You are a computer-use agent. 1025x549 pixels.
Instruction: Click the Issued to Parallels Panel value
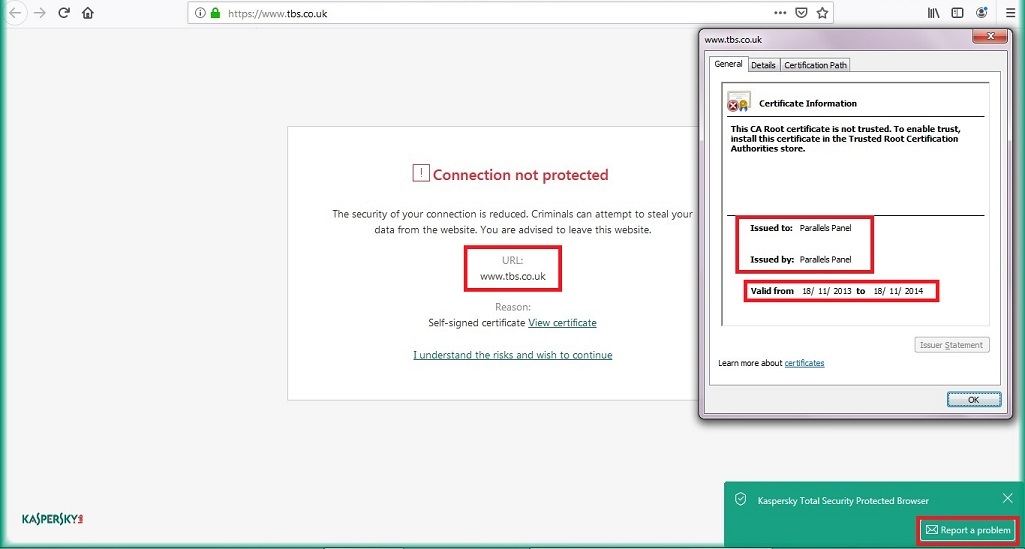[x=825, y=228]
